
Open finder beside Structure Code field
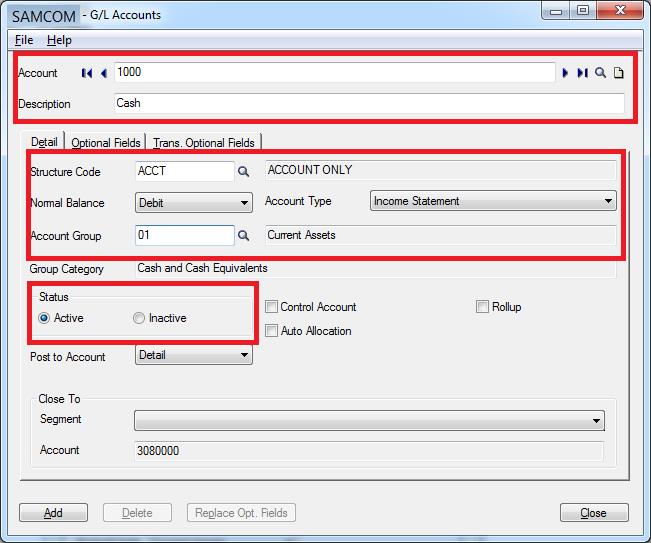[x=243, y=172]
